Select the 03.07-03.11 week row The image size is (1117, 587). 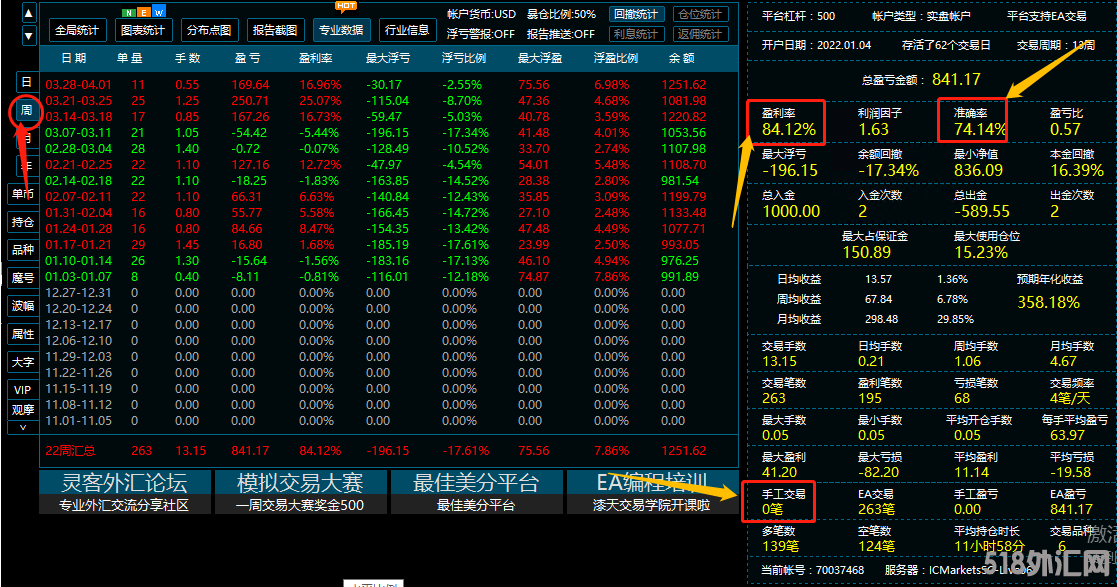pyautogui.click(x=389, y=133)
